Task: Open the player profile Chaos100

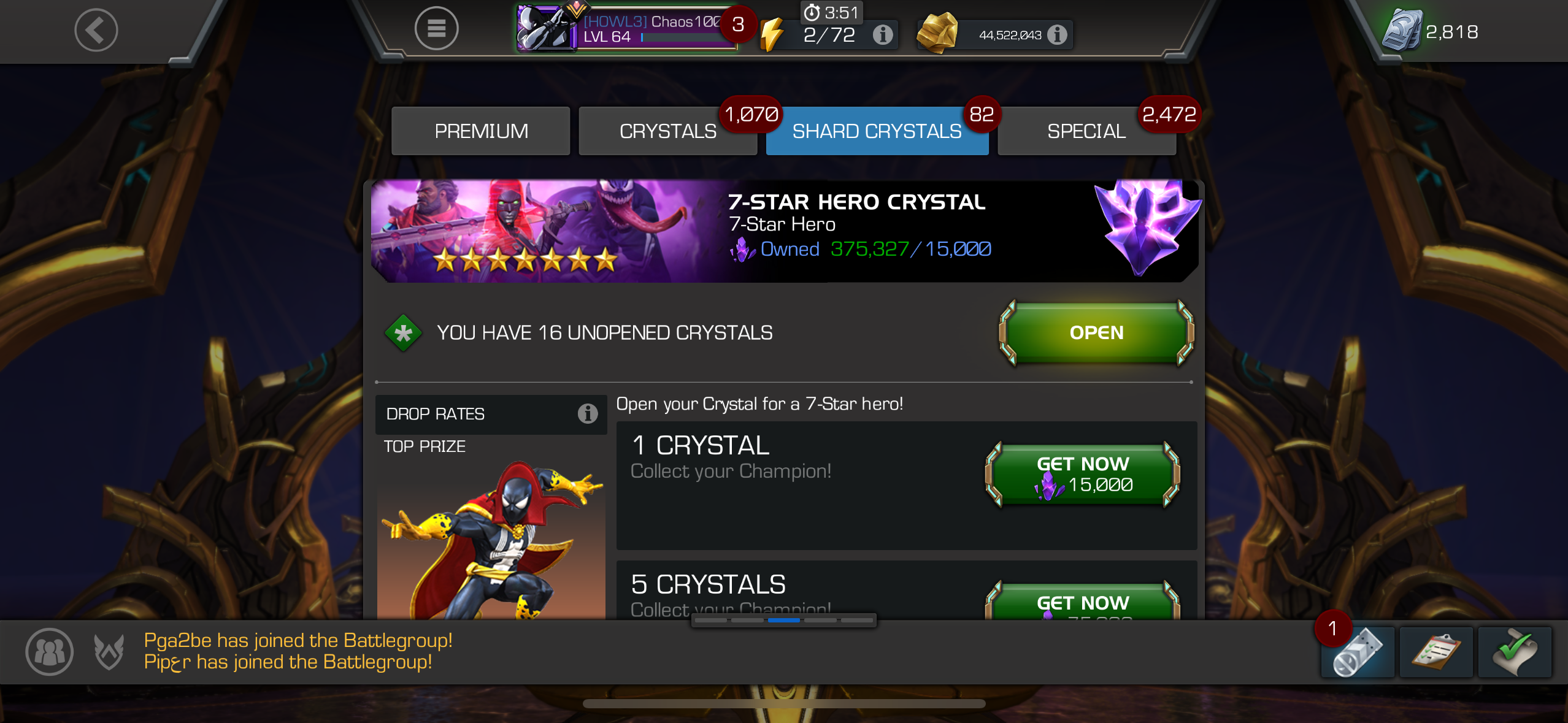Action: (x=627, y=28)
